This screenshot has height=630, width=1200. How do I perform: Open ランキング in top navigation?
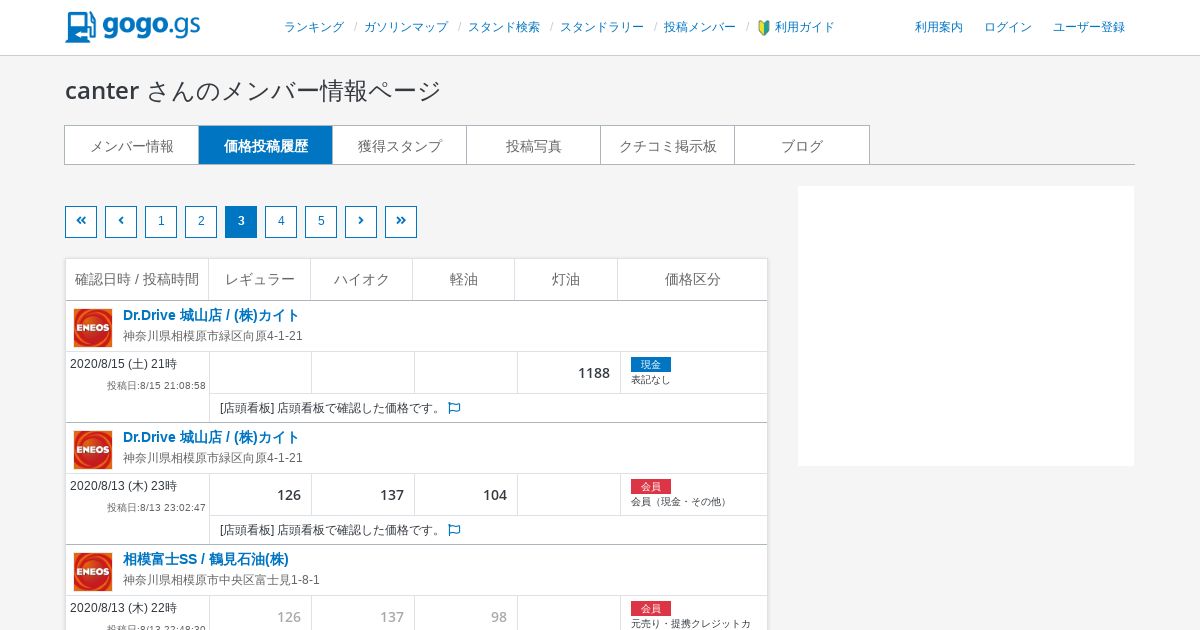(314, 27)
